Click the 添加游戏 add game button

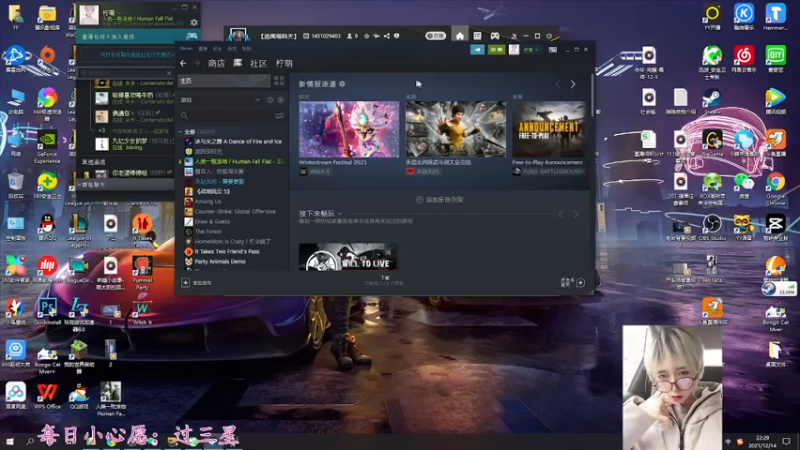(x=197, y=283)
